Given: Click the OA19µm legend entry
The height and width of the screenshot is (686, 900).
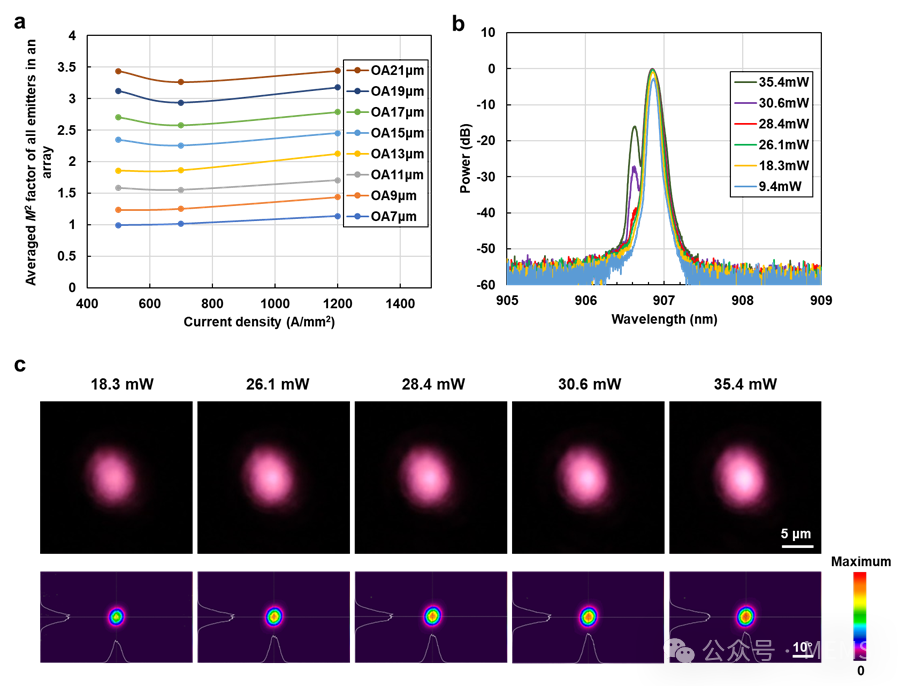Looking at the screenshot, I should coord(386,91).
